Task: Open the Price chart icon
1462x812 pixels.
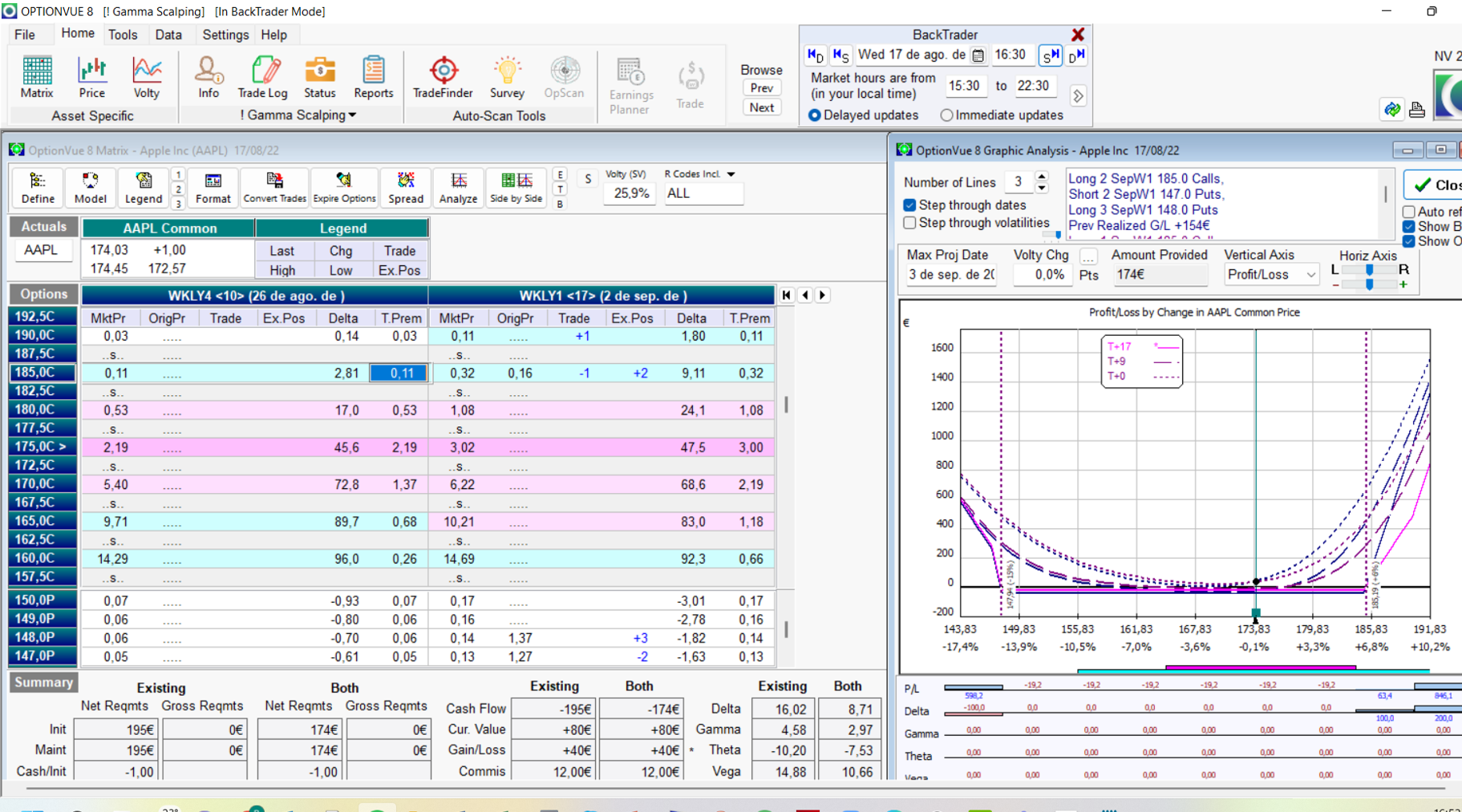Action: [91, 78]
